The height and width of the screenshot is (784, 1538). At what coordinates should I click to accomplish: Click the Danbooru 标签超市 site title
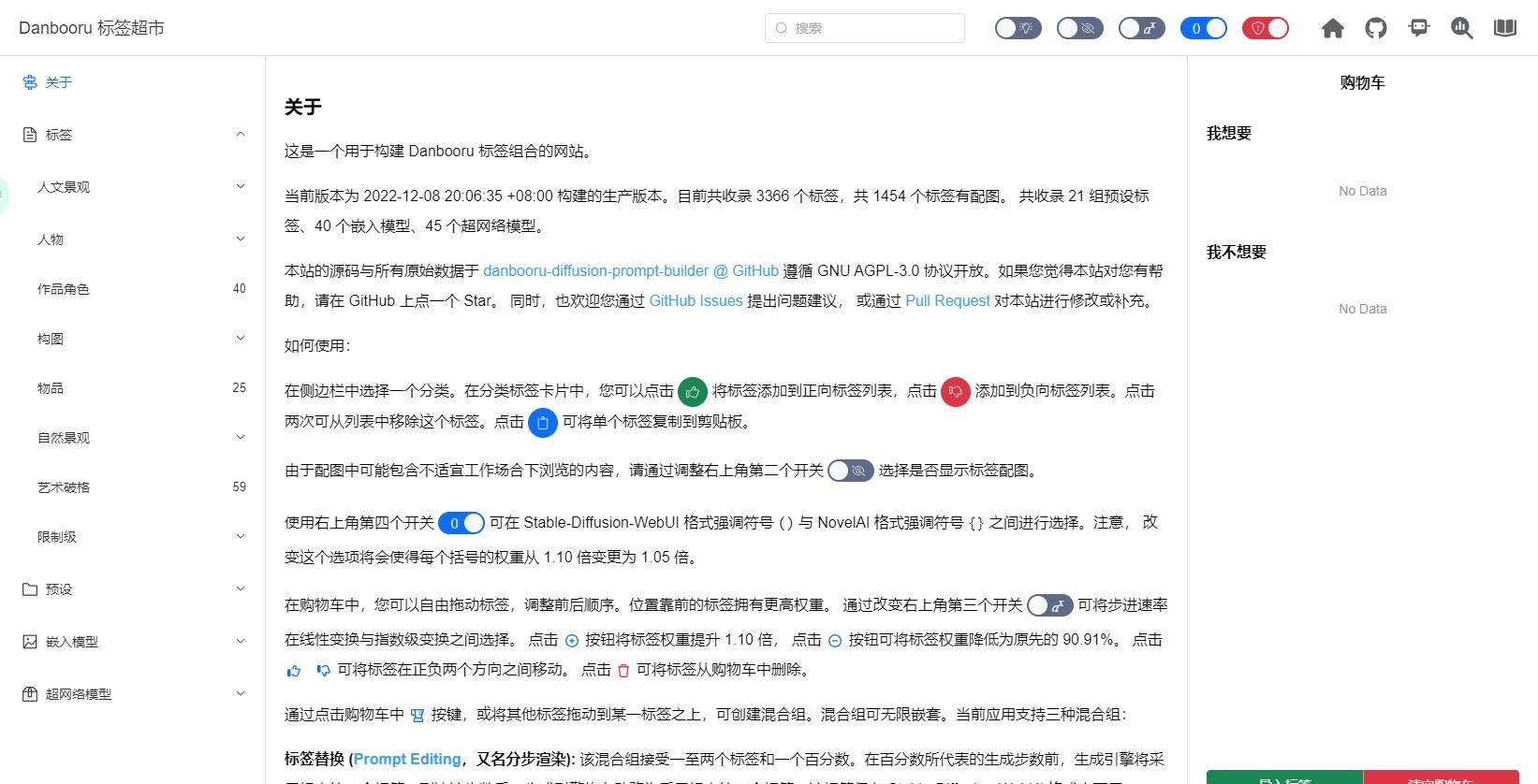pyautogui.click(x=92, y=28)
